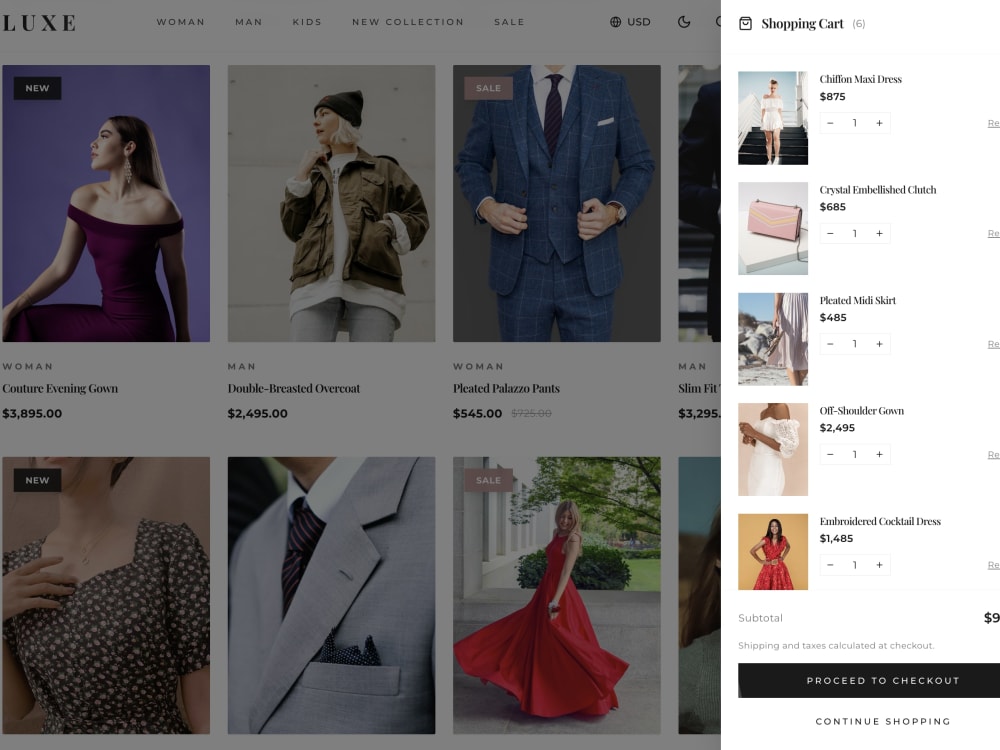Toggle dark mode moon icon

684,22
